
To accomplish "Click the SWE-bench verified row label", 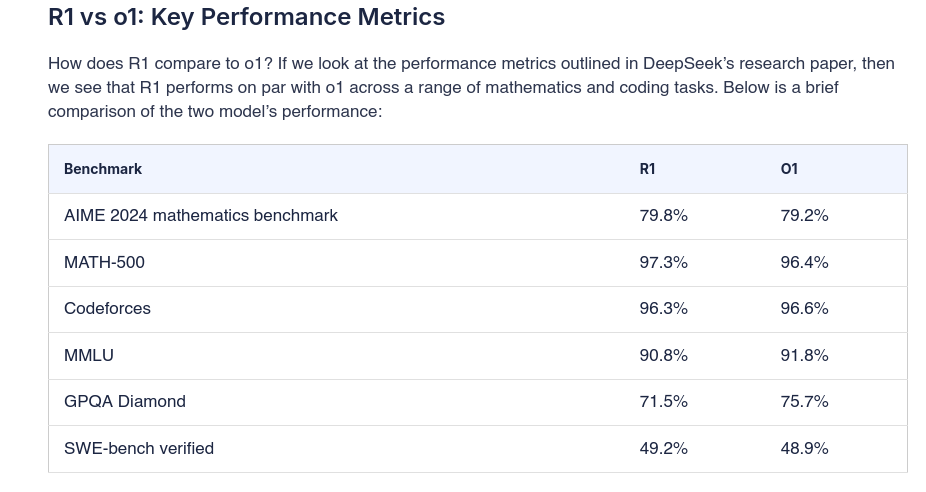I will (139, 448).
